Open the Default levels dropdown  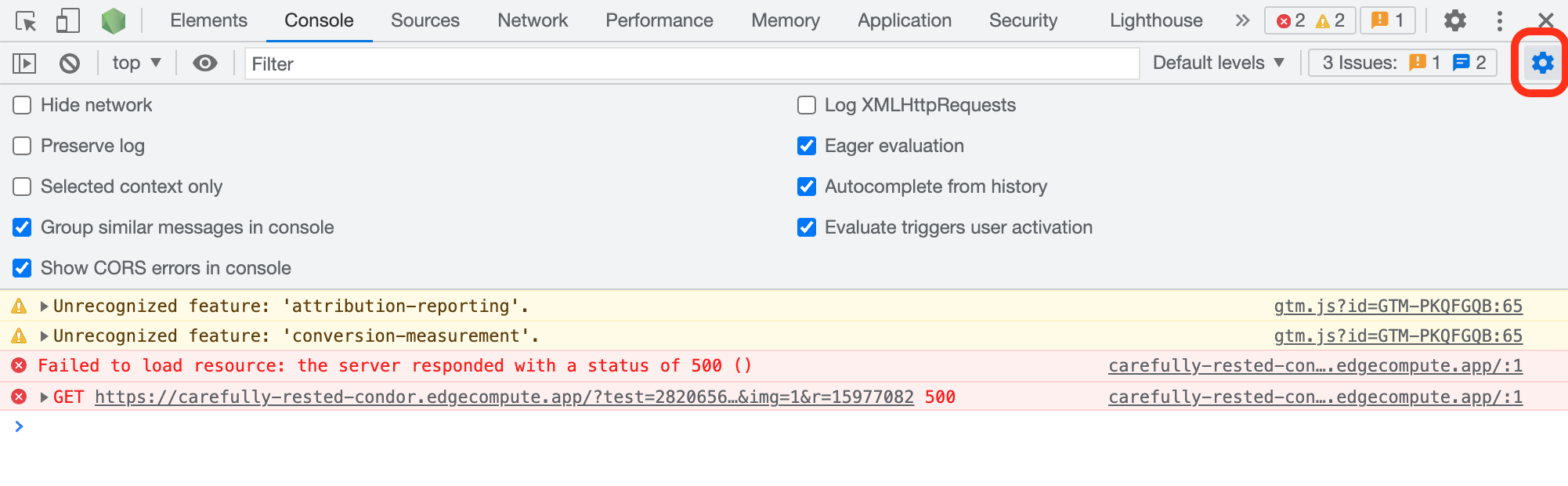[x=1218, y=63]
